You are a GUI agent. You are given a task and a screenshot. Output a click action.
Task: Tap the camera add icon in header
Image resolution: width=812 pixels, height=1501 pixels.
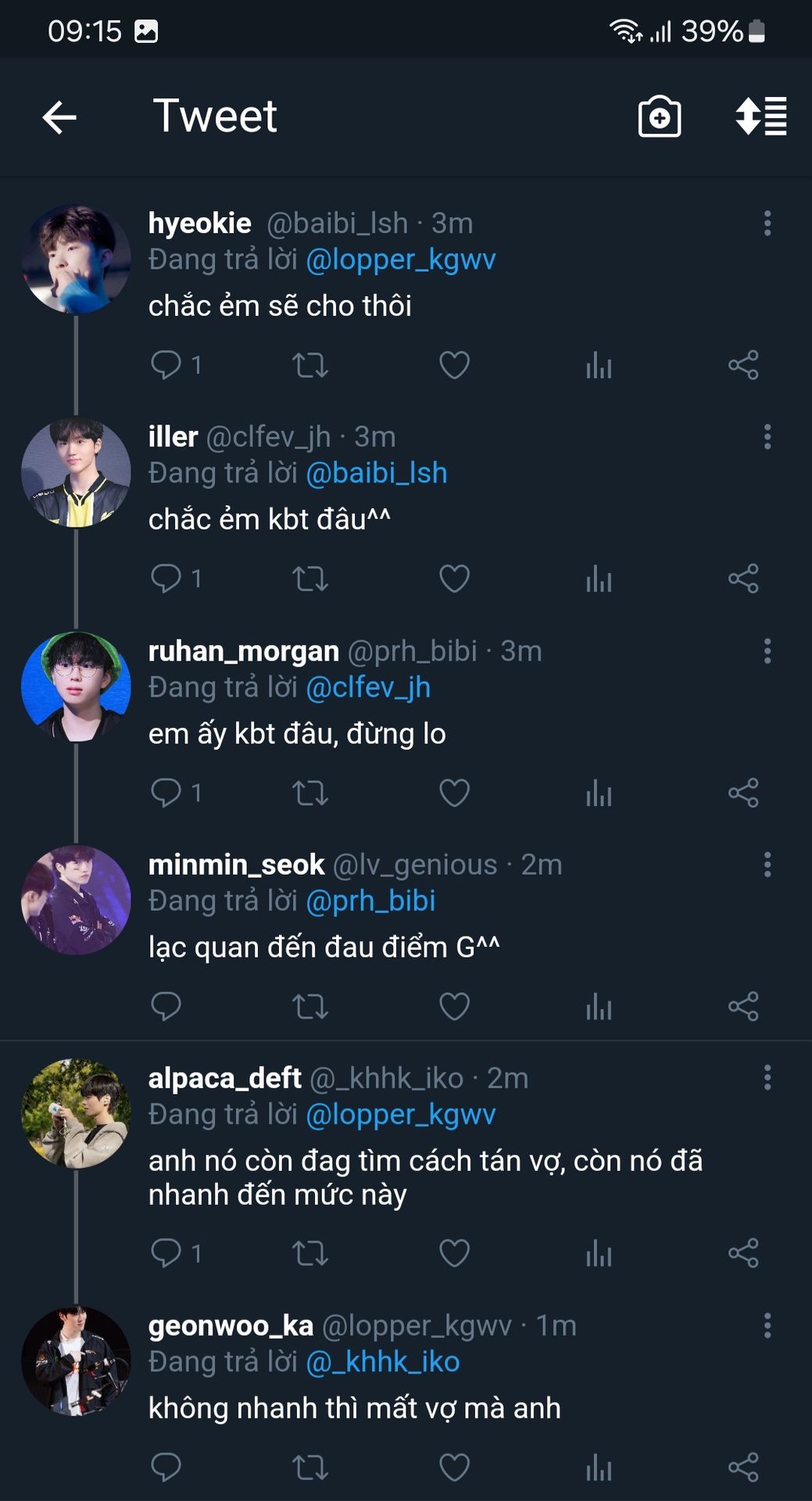(x=660, y=117)
